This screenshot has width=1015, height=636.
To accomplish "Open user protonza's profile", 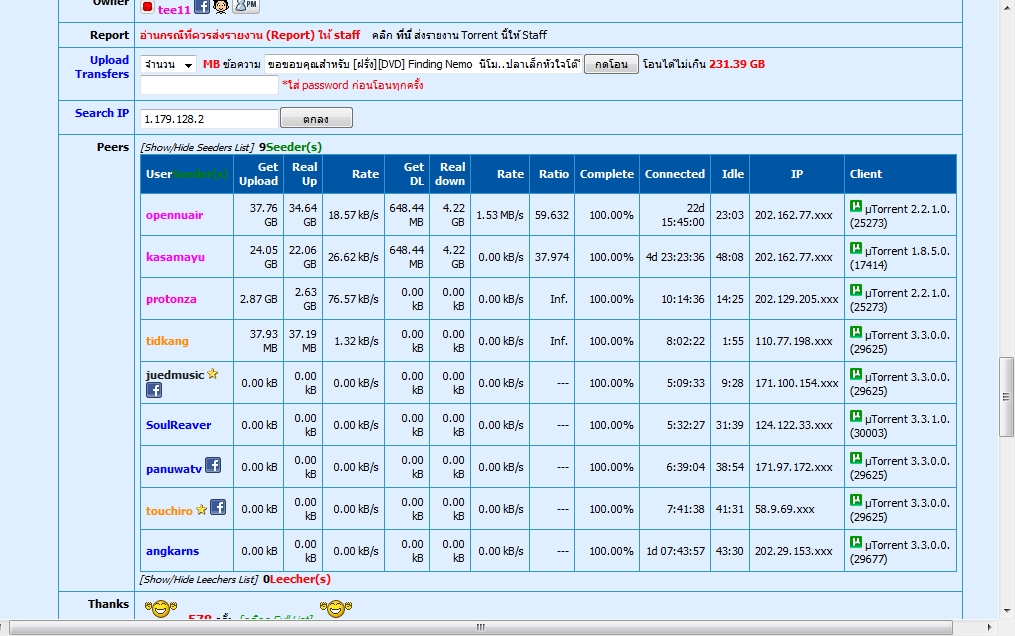I will point(171,299).
